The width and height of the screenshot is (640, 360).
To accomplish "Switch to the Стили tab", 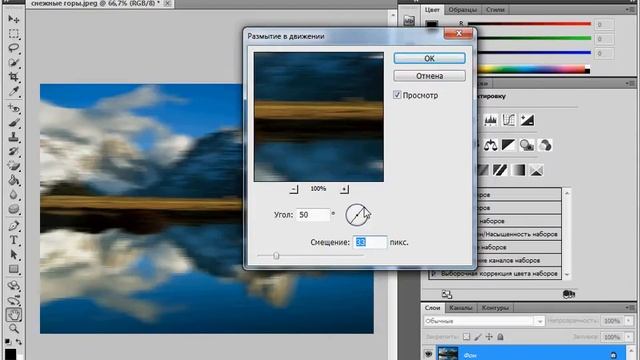I will coord(495,9).
